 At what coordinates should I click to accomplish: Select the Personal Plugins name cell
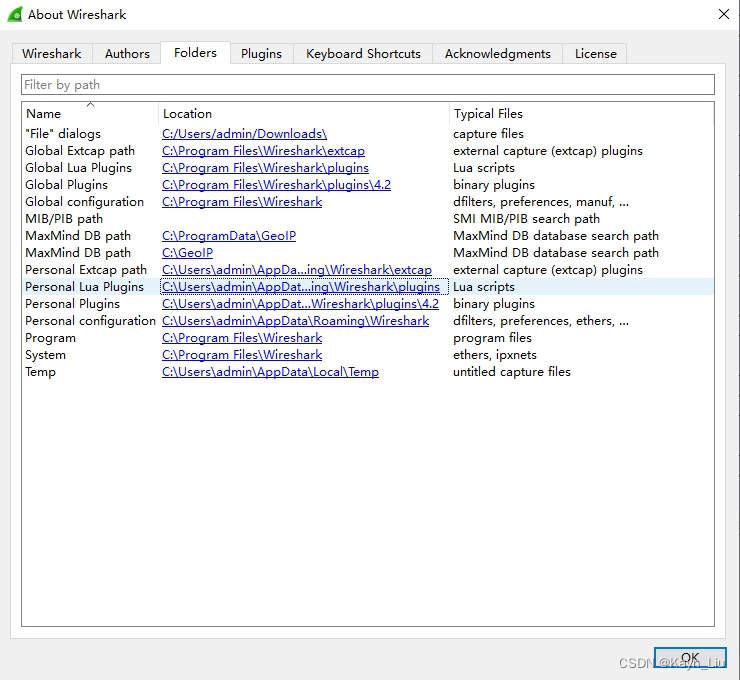pyautogui.click(x=72, y=304)
